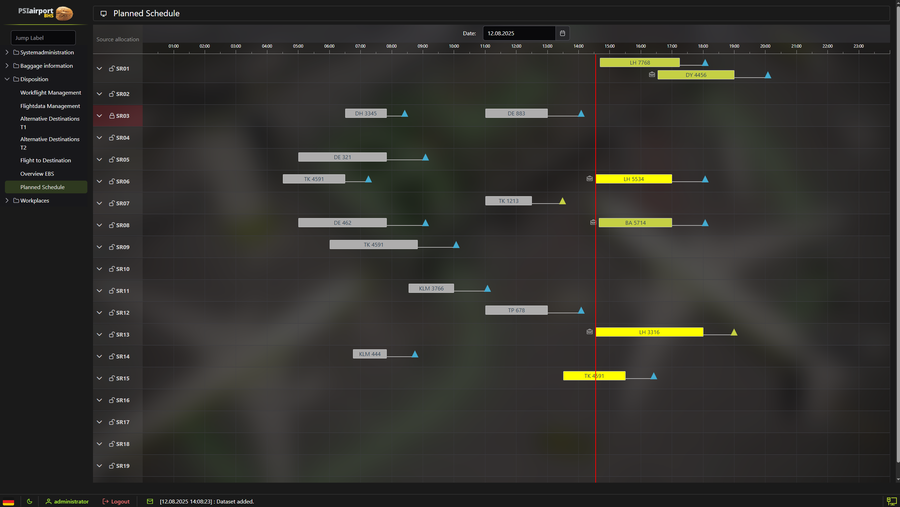The image size is (900, 507).
Task: Open the envelope message icon in status bar
Action: point(150,501)
